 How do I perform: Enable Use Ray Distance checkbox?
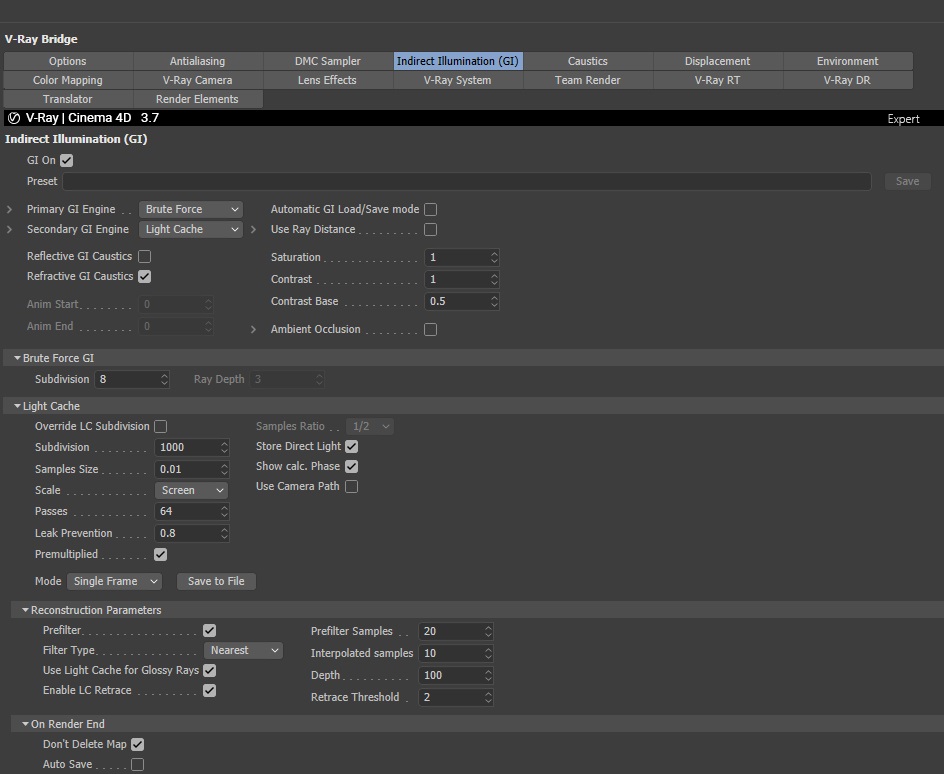pos(430,229)
